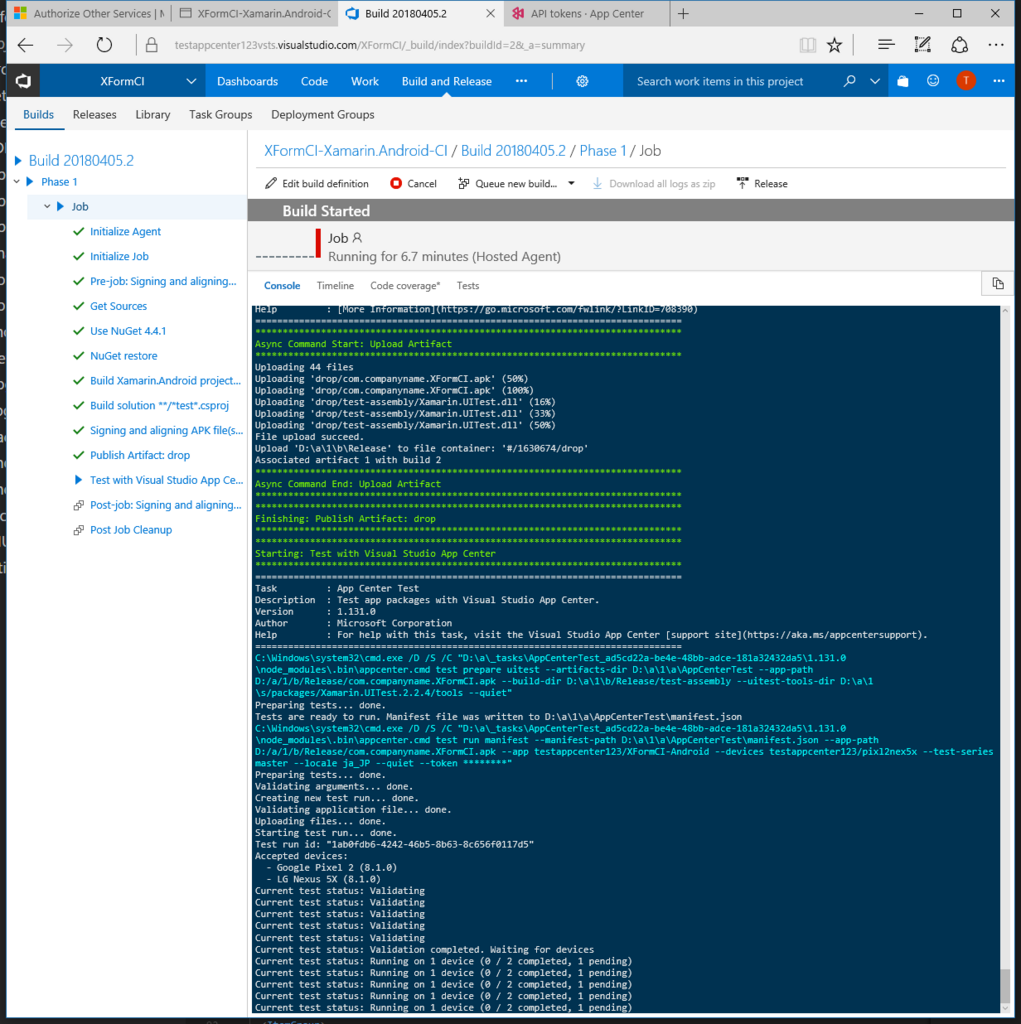Image resolution: width=1021 pixels, height=1024 pixels.
Task: Select the Initialize Agent step
Action: pos(125,231)
